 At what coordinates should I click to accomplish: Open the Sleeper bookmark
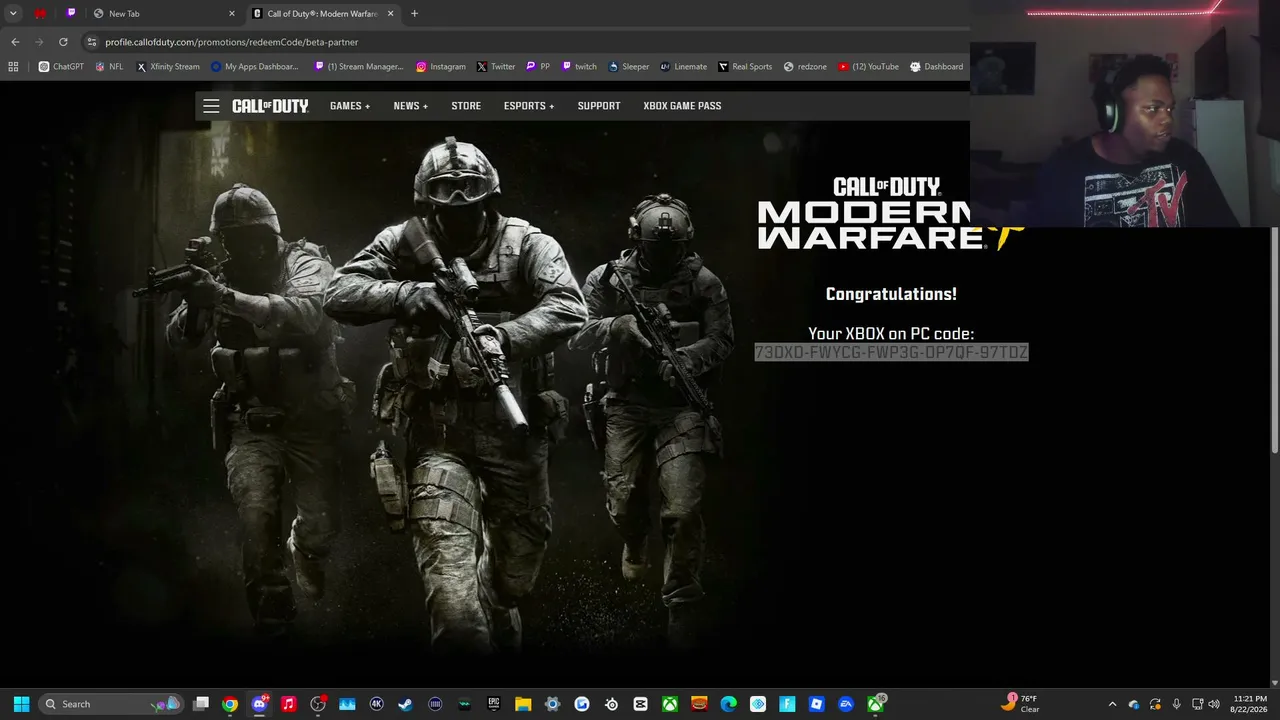pos(629,67)
